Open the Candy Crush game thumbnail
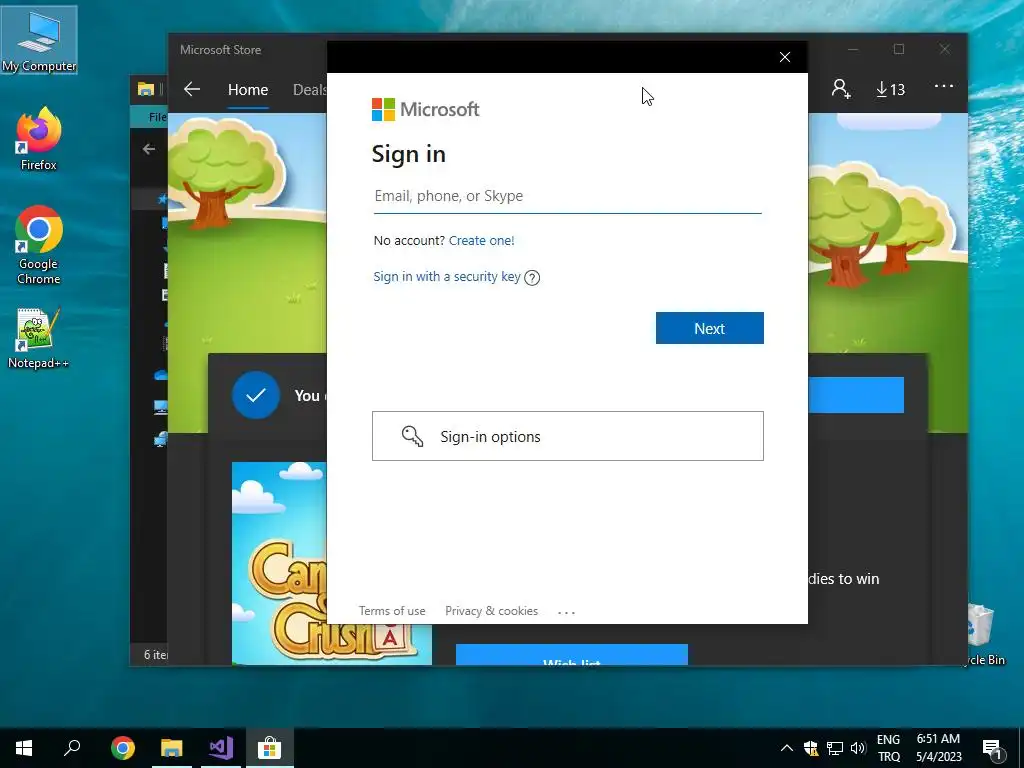The image size is (1024, 768). click(x=332, y=563)
